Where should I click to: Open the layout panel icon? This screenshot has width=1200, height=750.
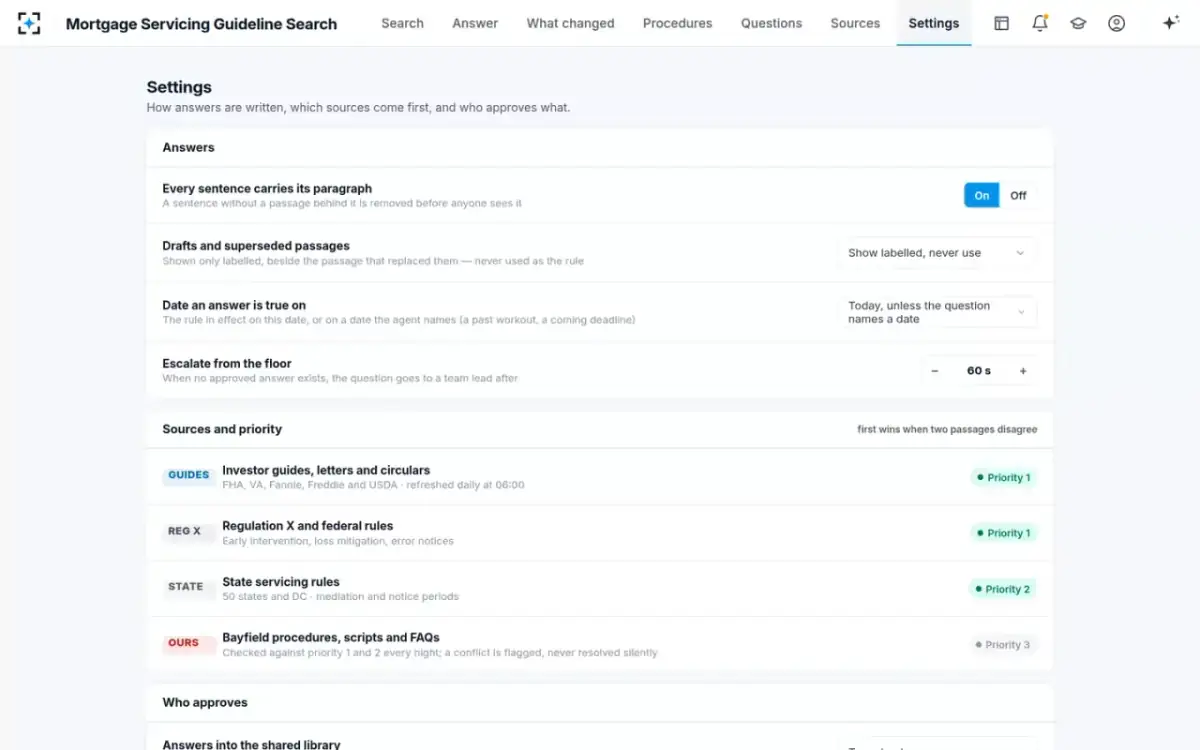tap(1001, 23)
